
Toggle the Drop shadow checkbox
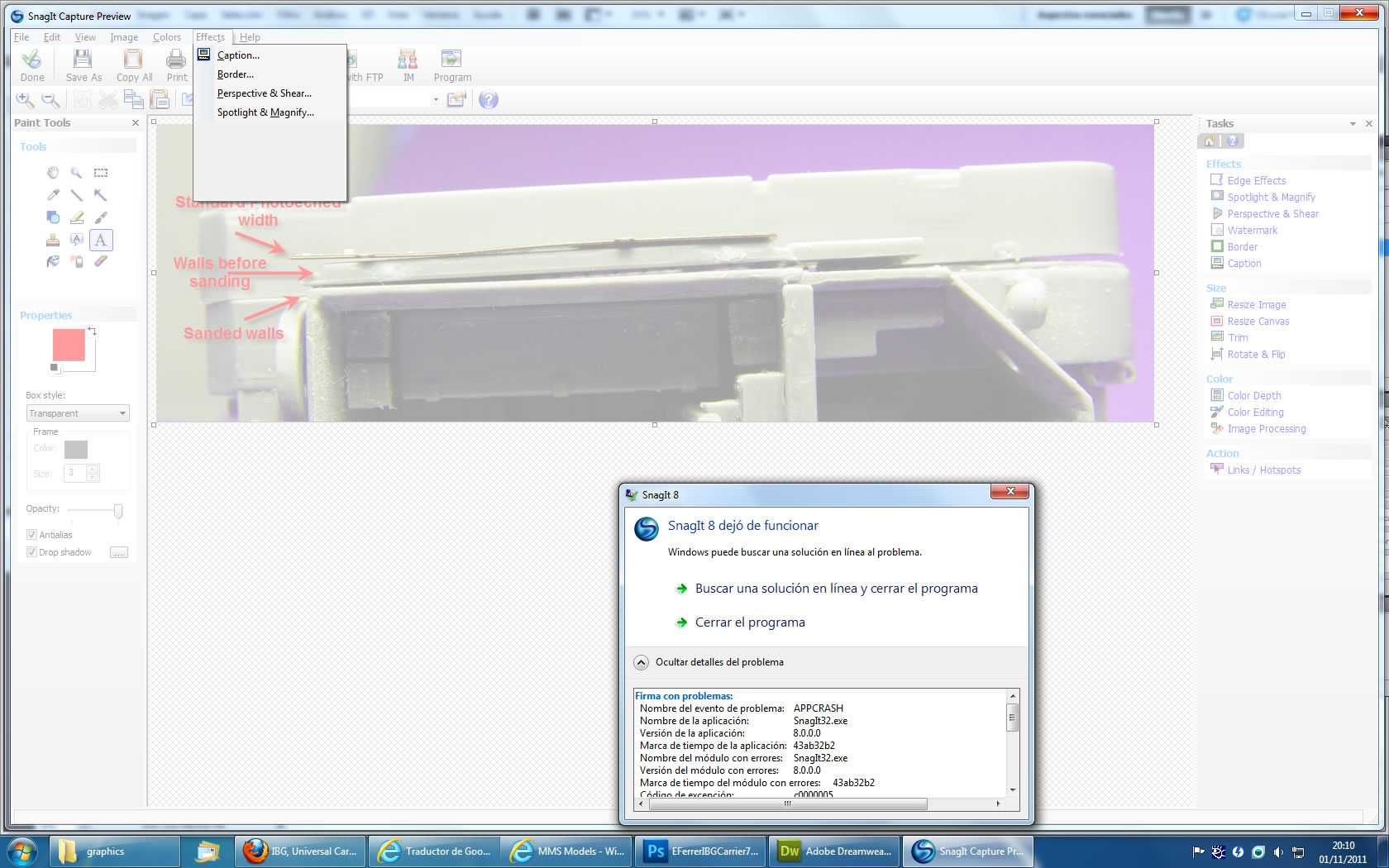coord(31,552)
